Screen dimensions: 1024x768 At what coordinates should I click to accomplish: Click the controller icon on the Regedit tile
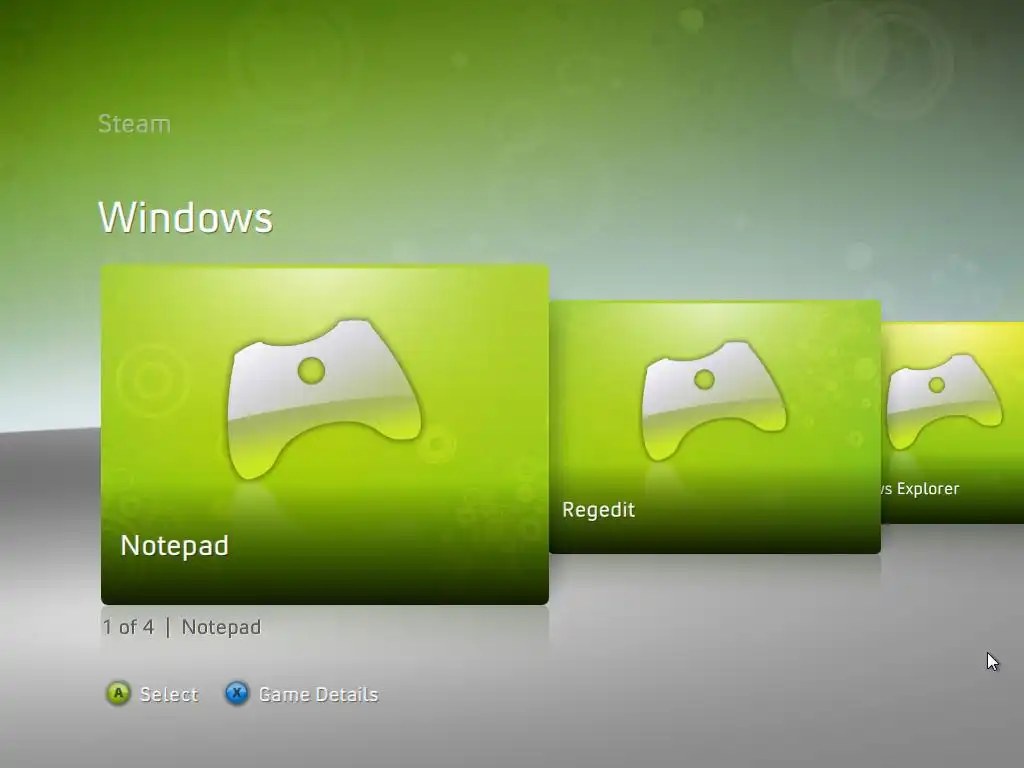(714, 400)
